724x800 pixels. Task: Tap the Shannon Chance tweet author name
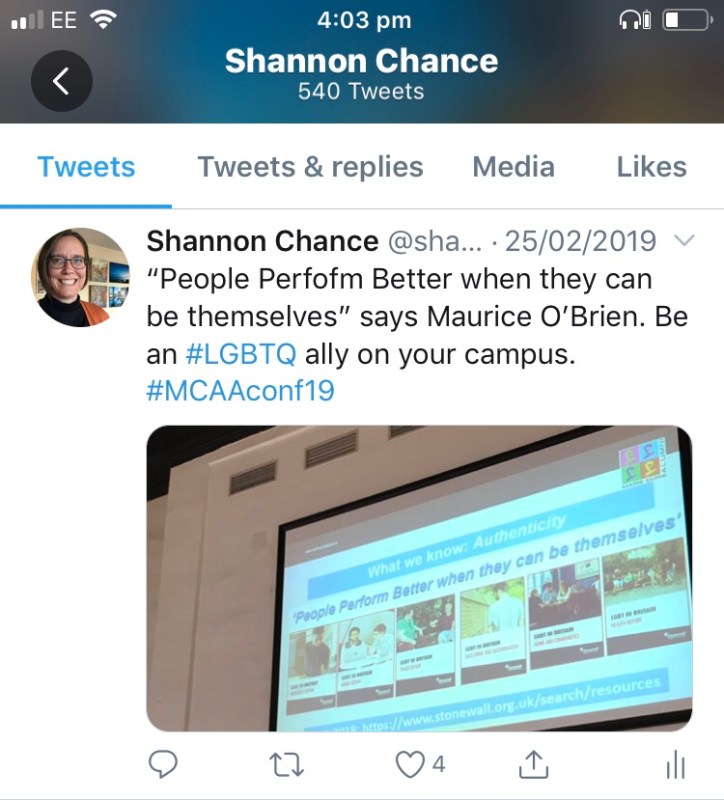(262, 241)
